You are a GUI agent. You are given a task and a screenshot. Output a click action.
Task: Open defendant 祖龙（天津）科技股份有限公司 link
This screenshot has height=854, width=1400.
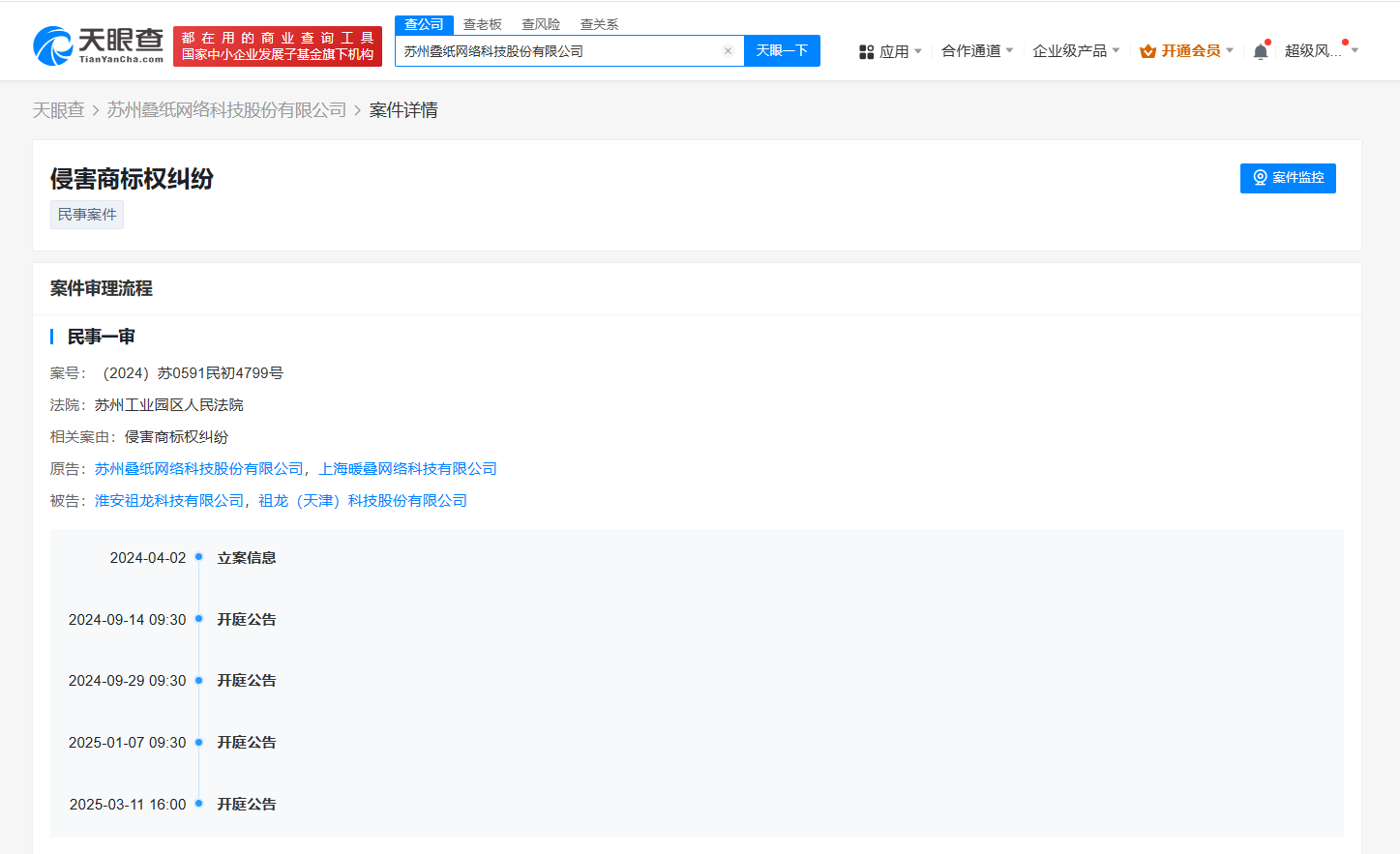tap(363, 501)
